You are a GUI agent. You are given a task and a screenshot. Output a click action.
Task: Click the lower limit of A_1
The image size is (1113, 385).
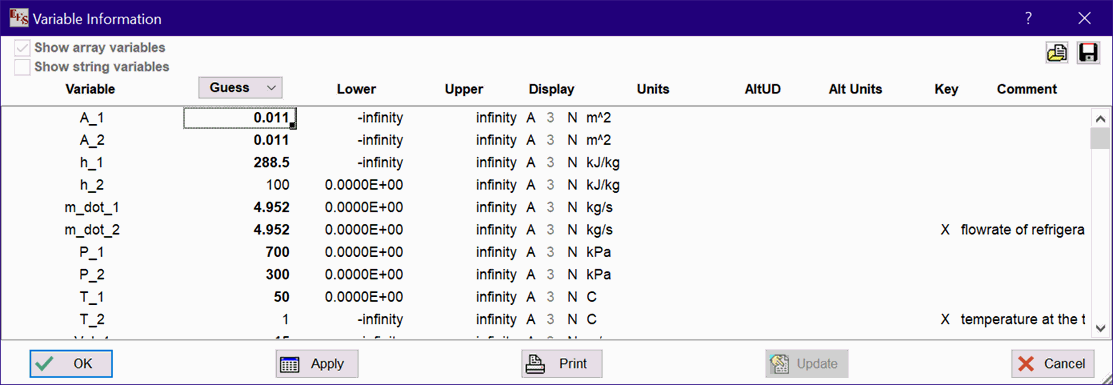380,118
